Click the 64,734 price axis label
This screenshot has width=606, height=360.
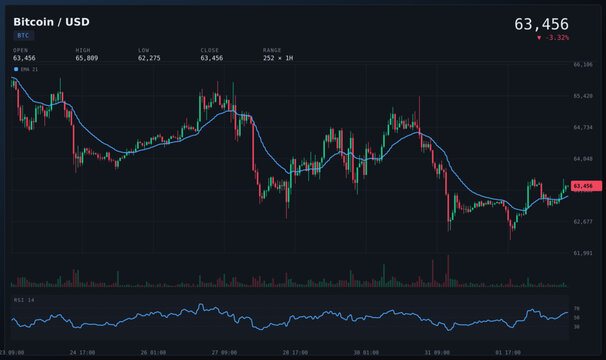pyautogui.click(x=583, y=127)
